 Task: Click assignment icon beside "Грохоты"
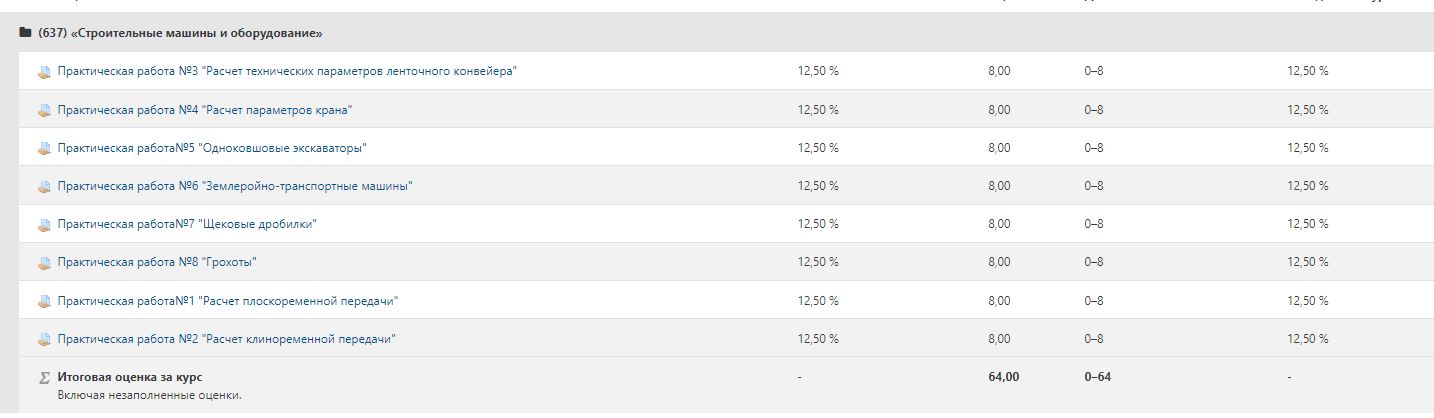coord(44,263)
